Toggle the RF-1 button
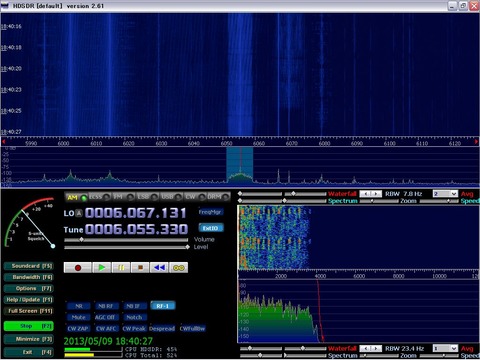This screenshot has height=360, width=480. pyautogui.click(x=163, y=306)
